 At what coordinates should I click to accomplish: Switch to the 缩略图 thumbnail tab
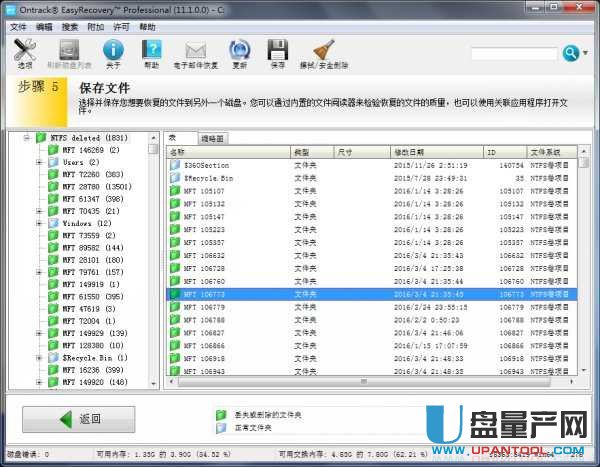click(212, 138)
